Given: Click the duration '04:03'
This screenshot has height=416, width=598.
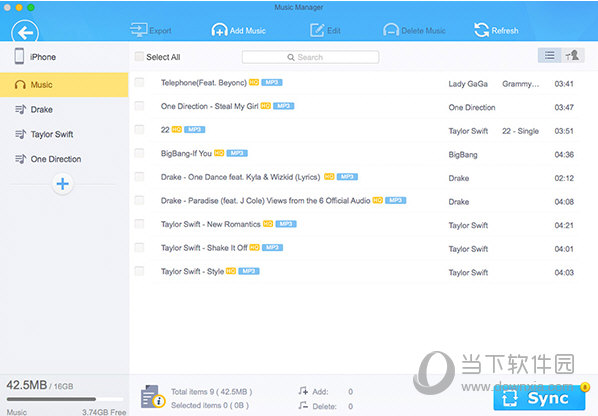Looking at the screenshot, I should 564,273.
